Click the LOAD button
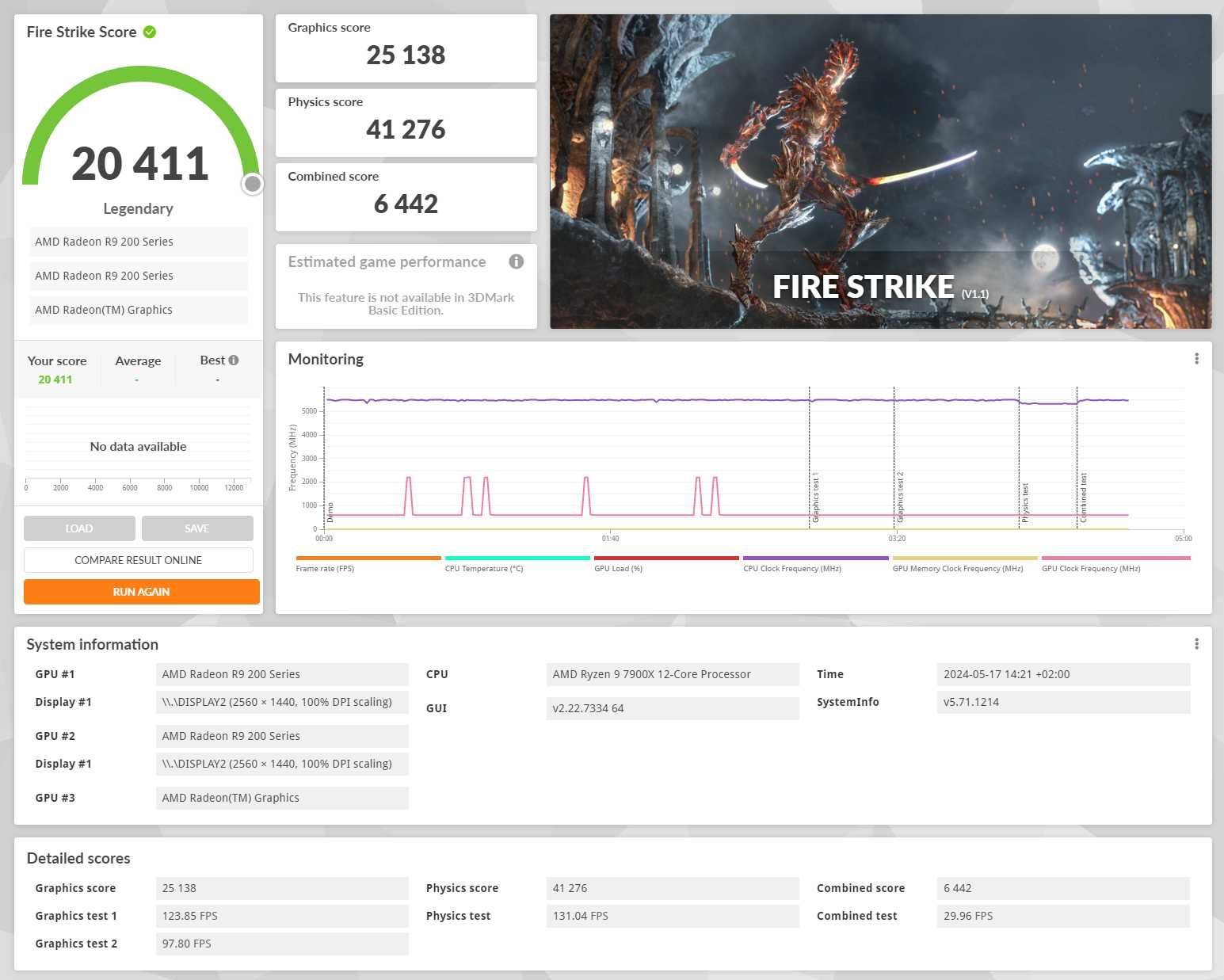1224x980 pixels. [79, 528]
